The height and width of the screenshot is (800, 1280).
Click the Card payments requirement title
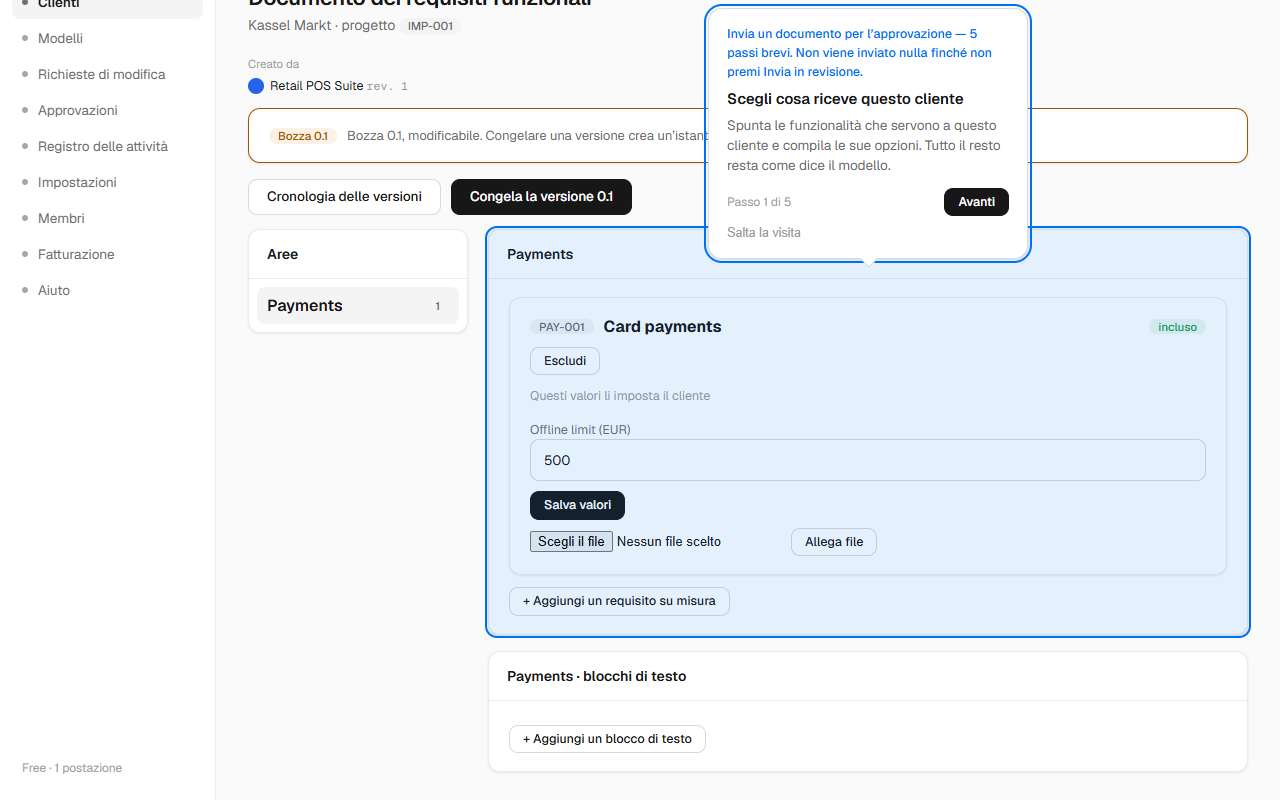click(x=662, y=327)
